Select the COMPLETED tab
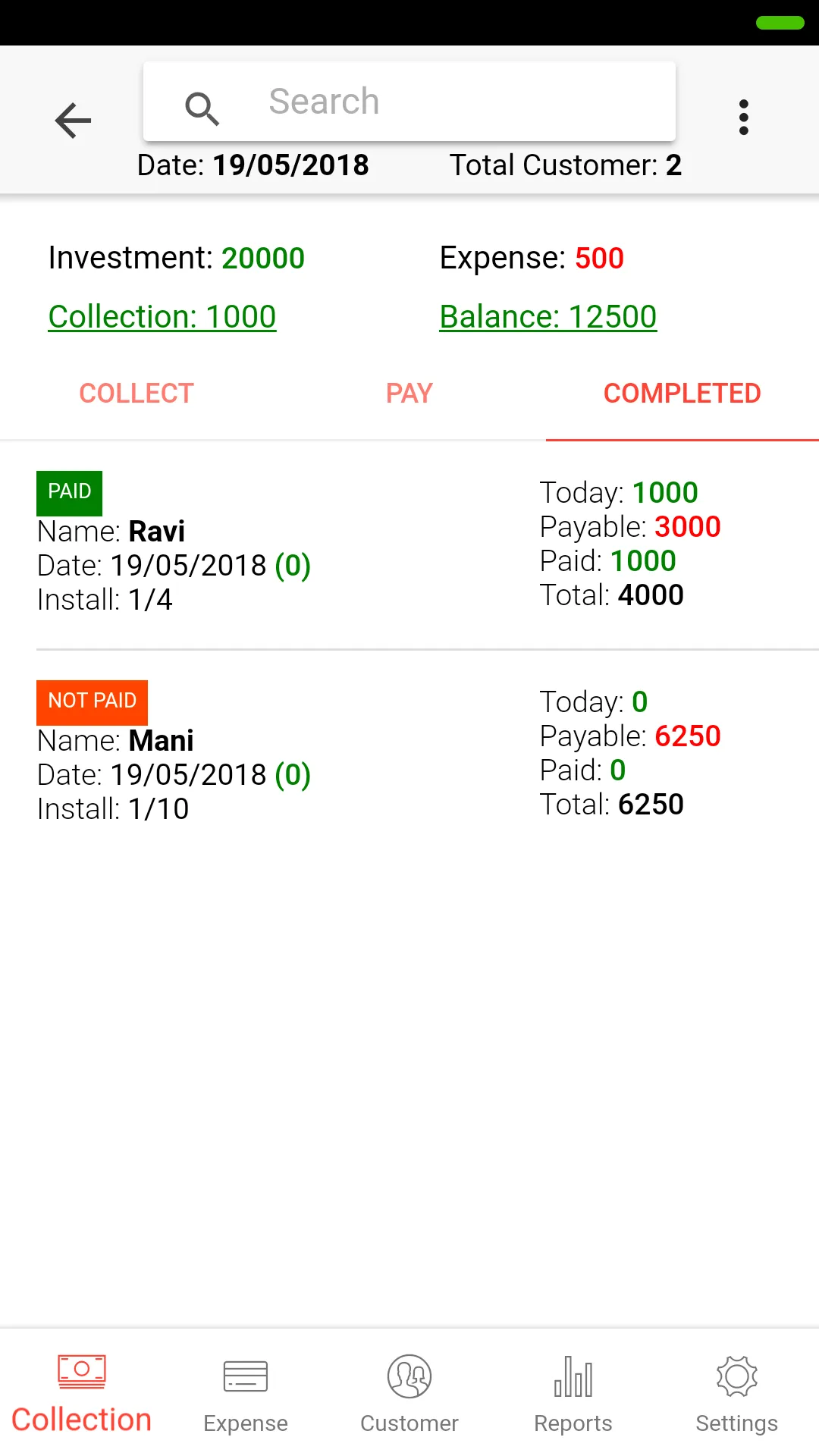Image resolution: width=819 pixels, height=1456 pixels. coord(682,394)
